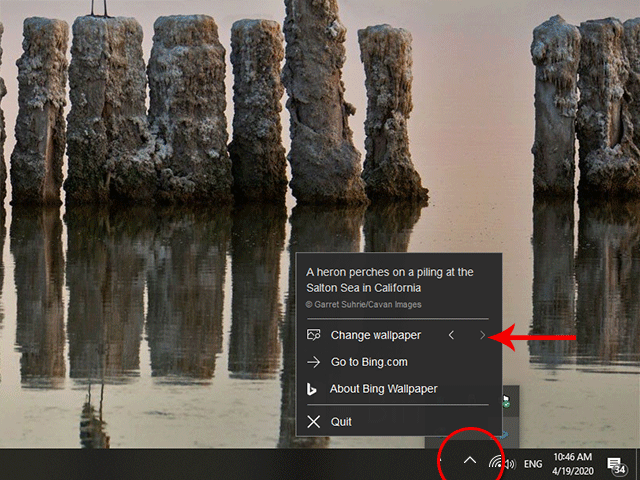Open the volume speaker tray icon

pyautogui.click(x=510, y=464)
